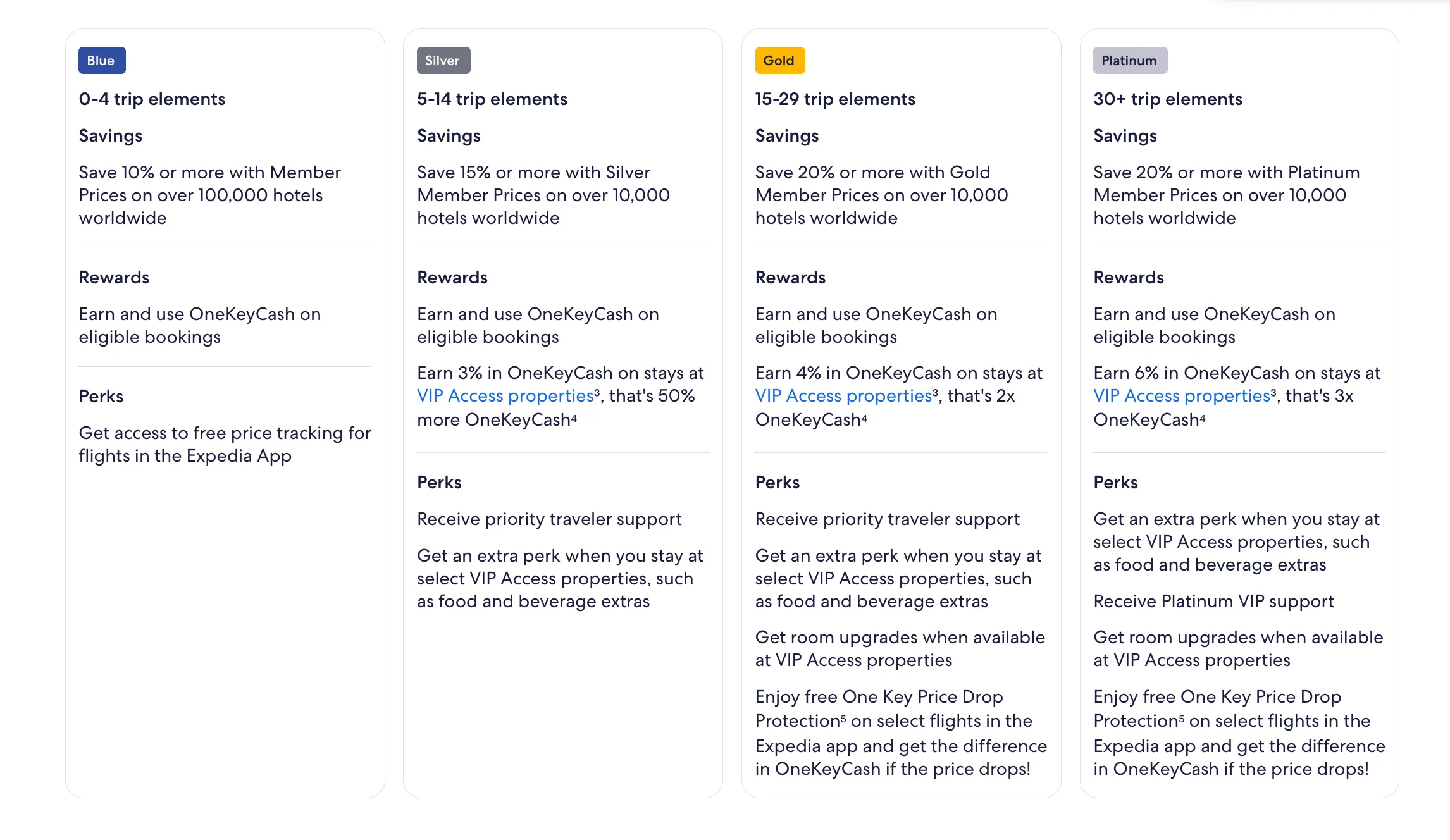Image resolution: width=1450 pixels, height=840 pixels.
Task: Open VIP Access properties link in Platinum card
Action: (x=1180, y=395)
